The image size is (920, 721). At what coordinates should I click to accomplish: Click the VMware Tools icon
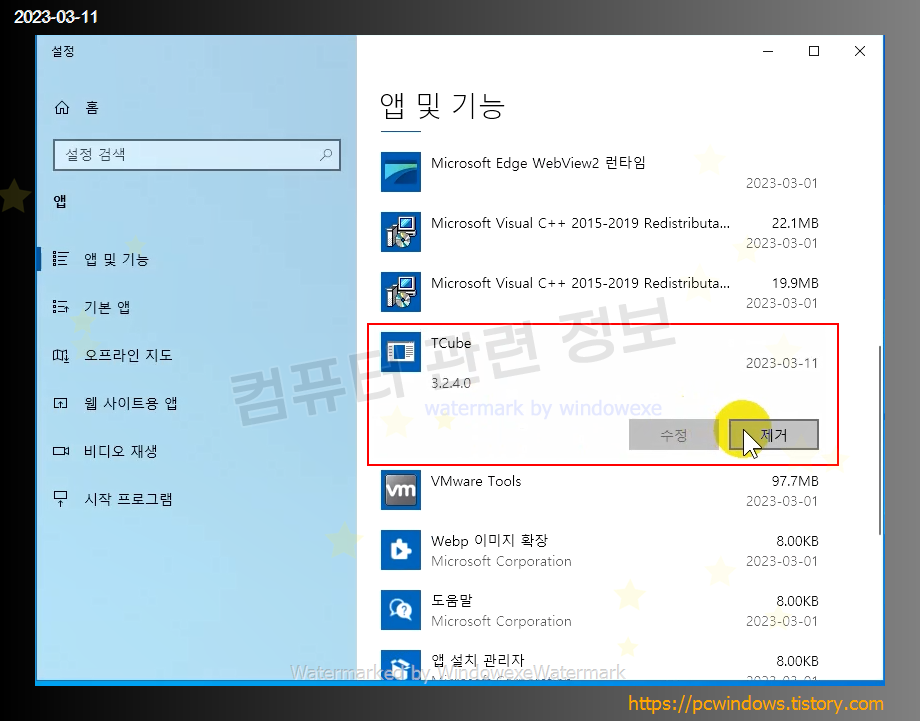pos(401,490)
